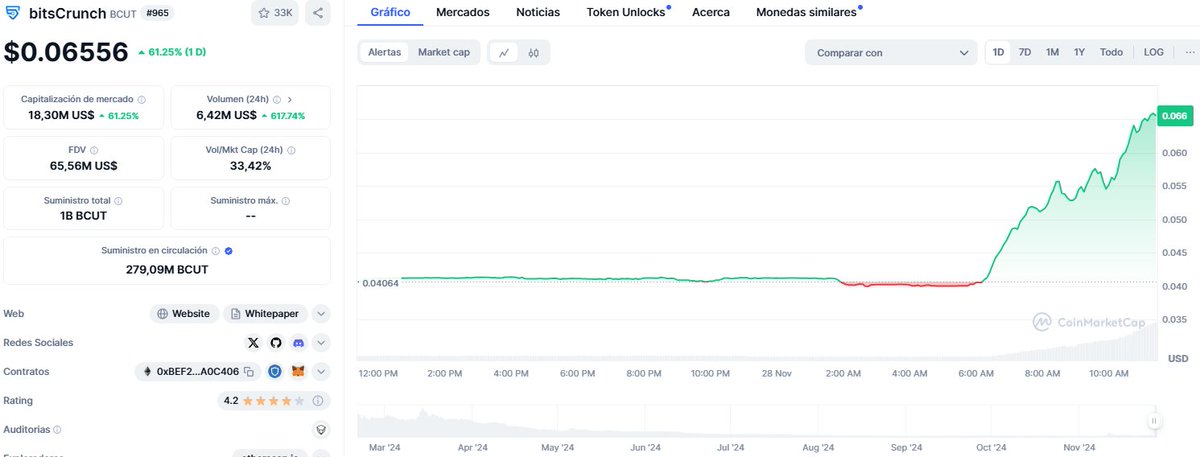Click the blue shield security icon
This screenshot has height=457, width=1200.
[274, 371]
